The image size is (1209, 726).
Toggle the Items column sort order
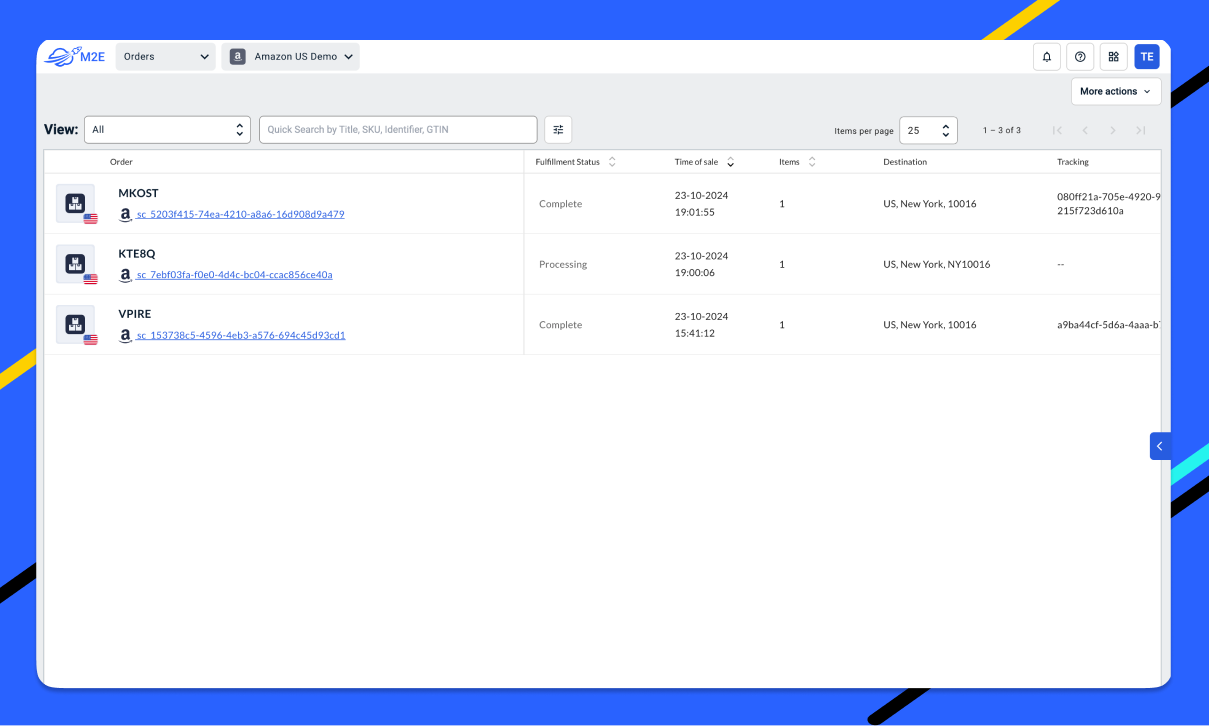click(811, 161)
